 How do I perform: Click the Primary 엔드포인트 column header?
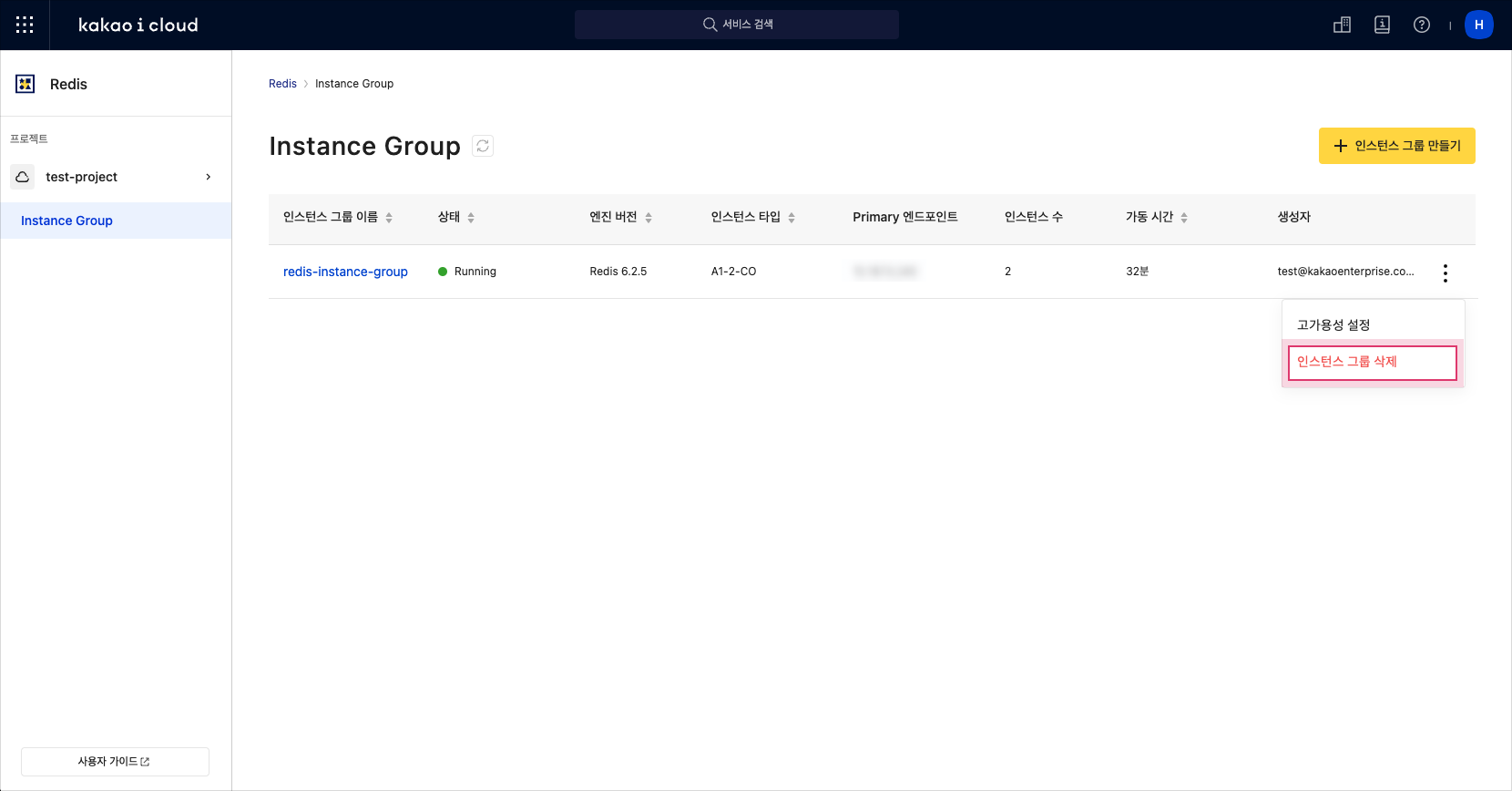[905, 217]
